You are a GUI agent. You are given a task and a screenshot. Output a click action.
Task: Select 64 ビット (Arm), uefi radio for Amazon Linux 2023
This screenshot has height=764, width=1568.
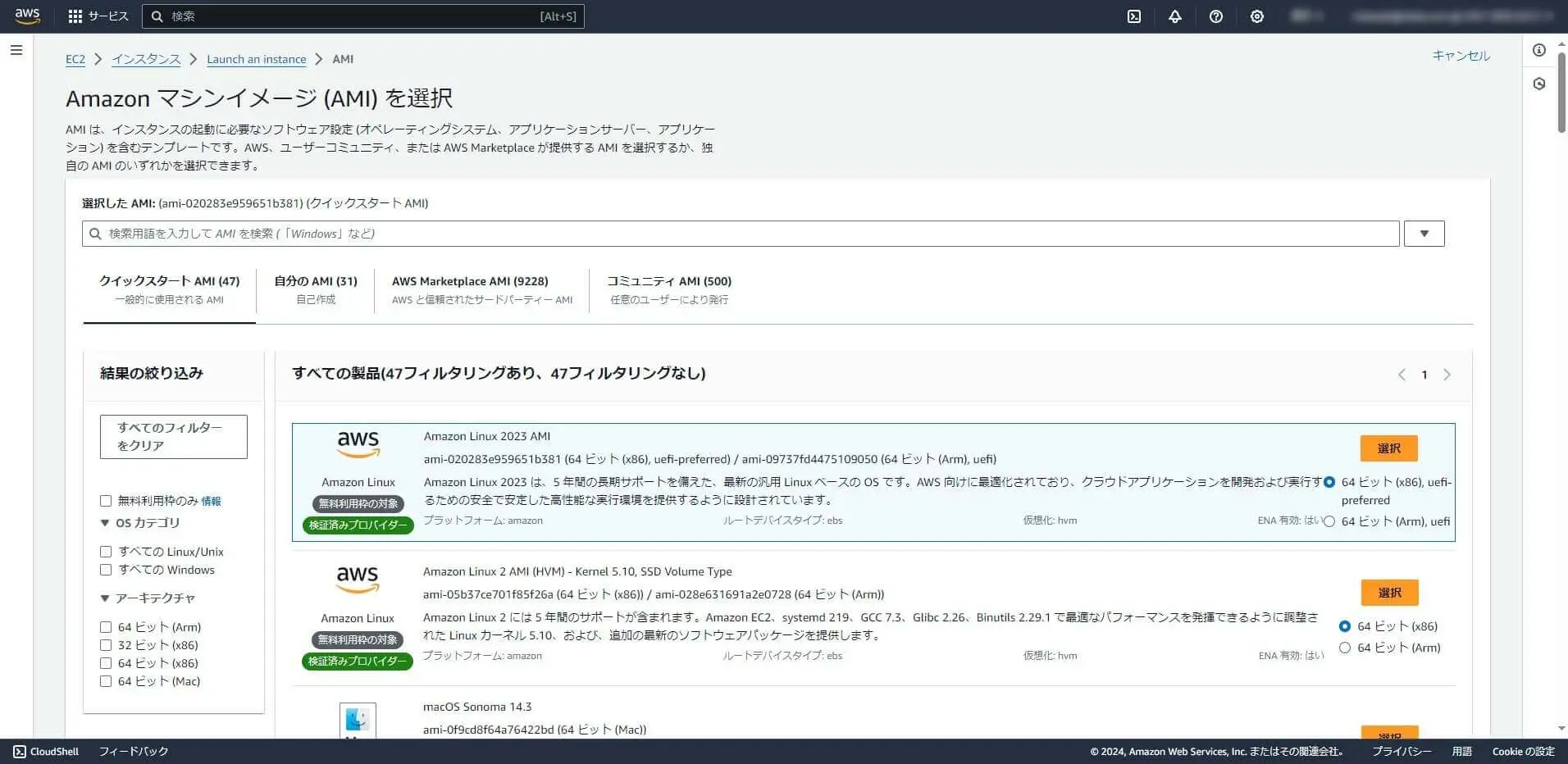[x=1329, y=521]
